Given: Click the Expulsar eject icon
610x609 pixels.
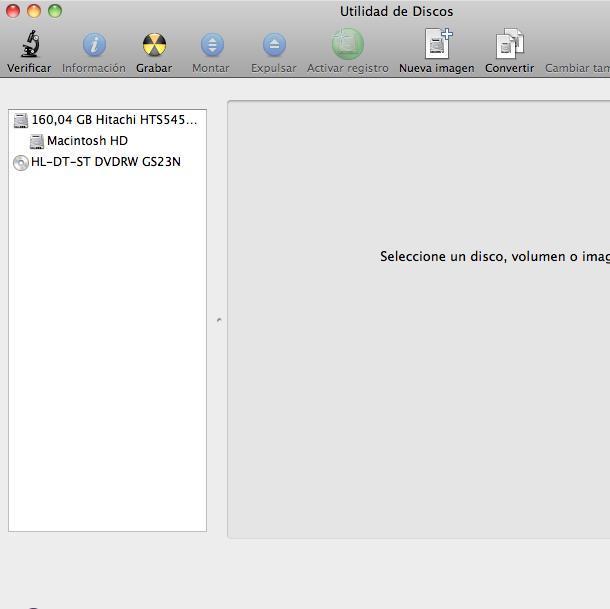Looking at the screenshot, I should point(273,45).
